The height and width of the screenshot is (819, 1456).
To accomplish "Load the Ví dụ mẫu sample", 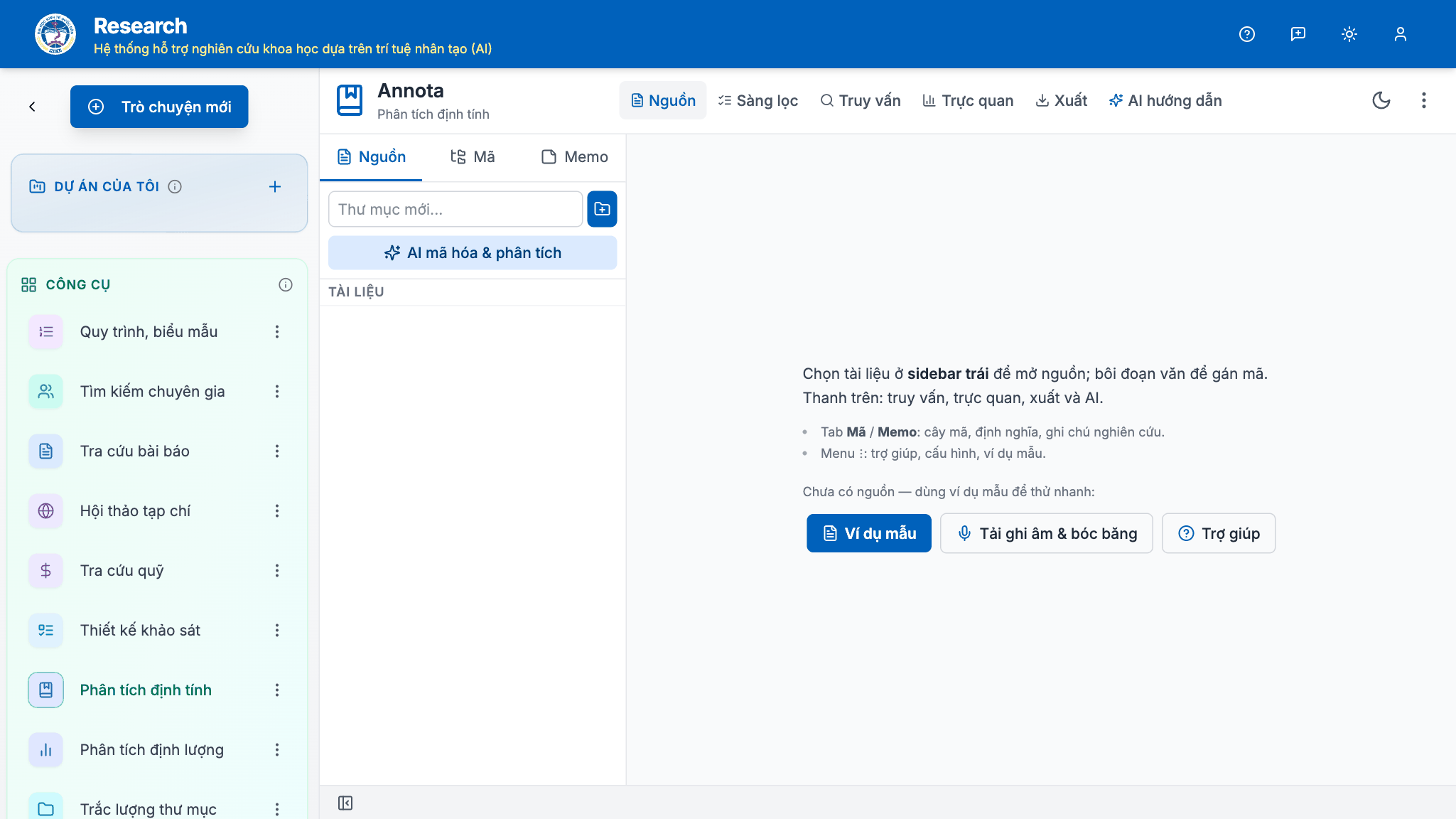I will point(869,533).
